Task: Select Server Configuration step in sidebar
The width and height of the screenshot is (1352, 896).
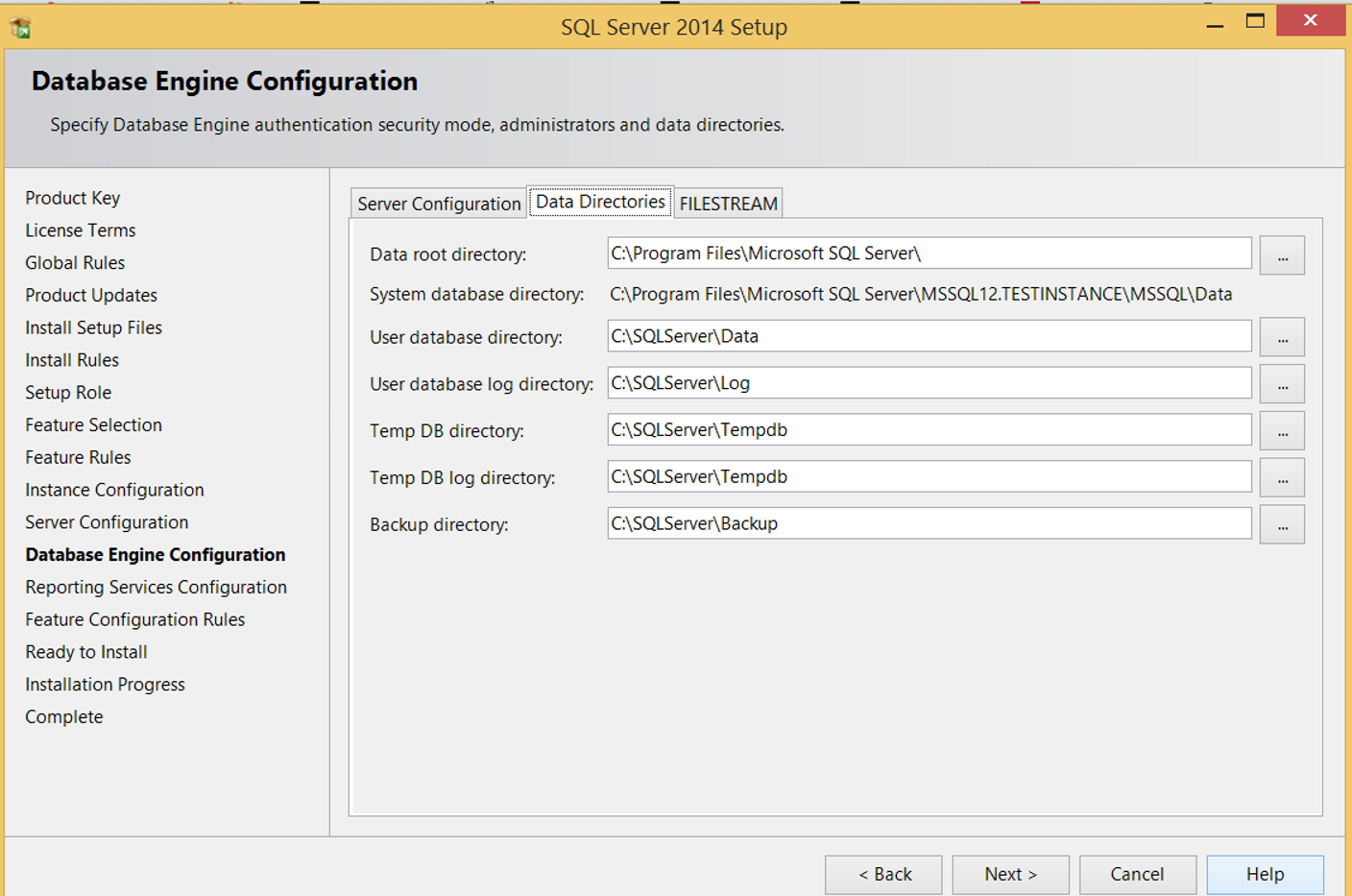Action: pyautogui.click(x=107, y=522)
